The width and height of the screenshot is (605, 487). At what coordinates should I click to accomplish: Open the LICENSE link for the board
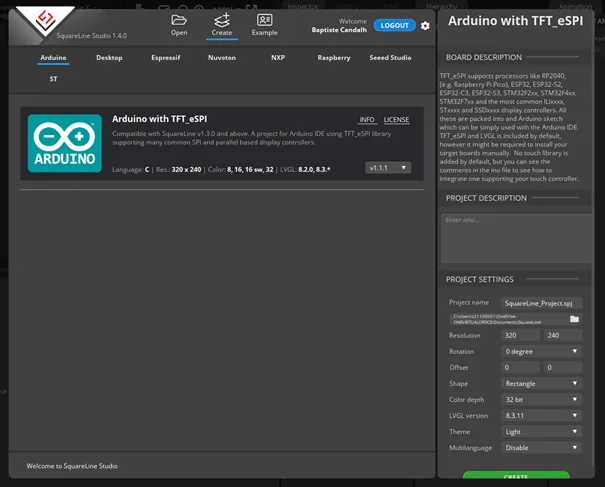396,120
